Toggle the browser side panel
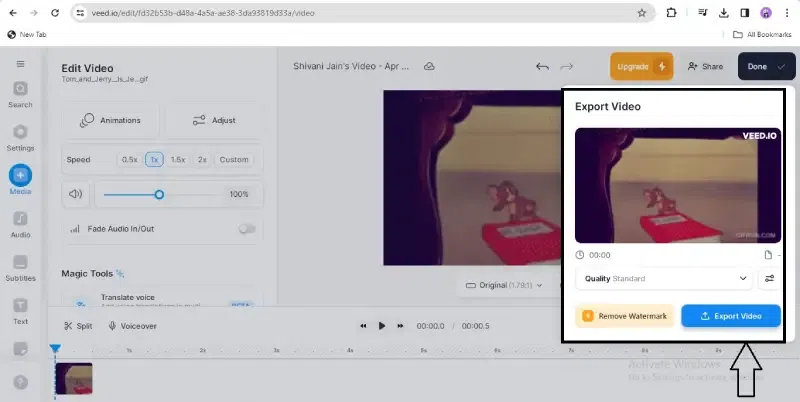 click(745, 13)
